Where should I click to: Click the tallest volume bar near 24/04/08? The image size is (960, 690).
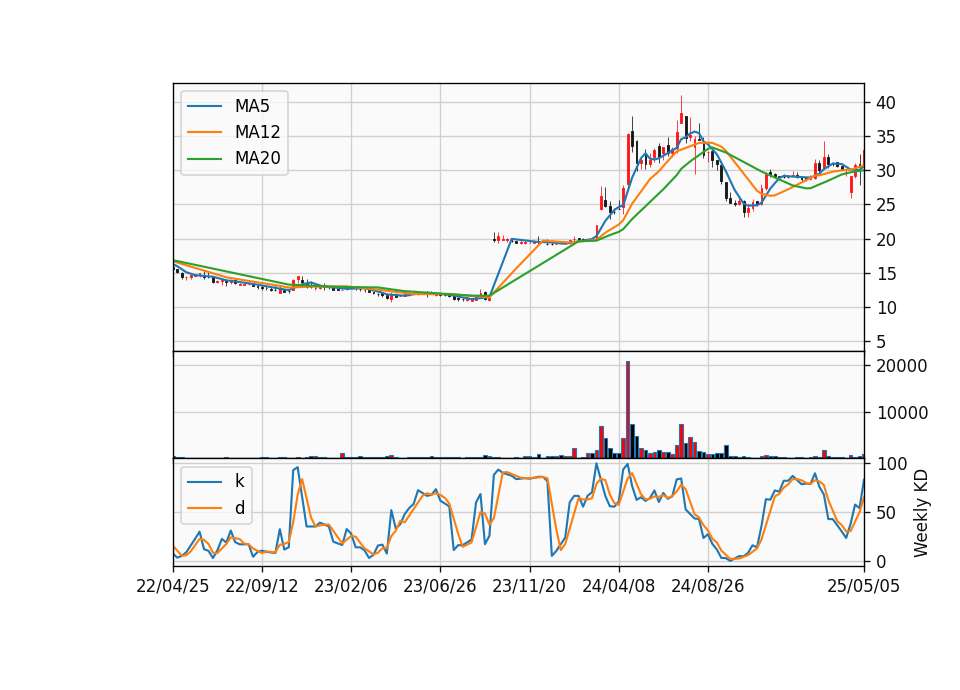[628, 410]
